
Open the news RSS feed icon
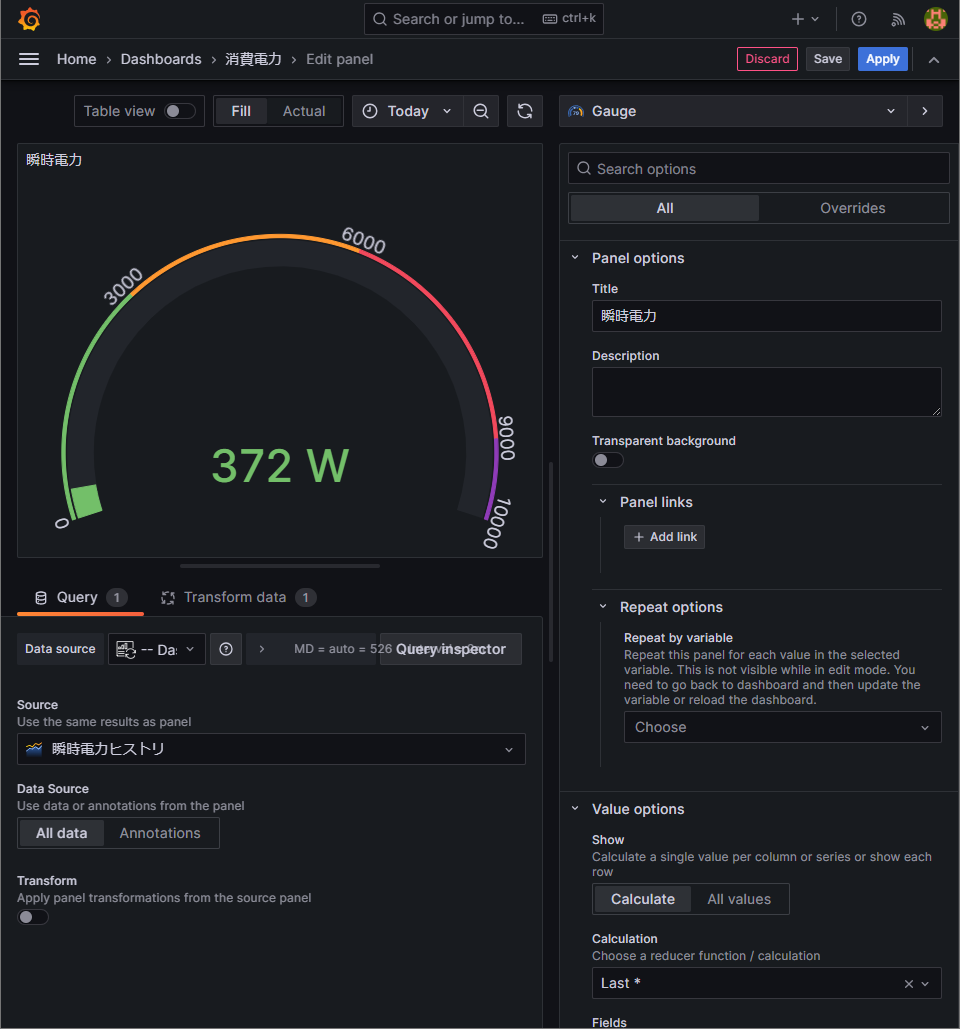(x=897, y=19)
